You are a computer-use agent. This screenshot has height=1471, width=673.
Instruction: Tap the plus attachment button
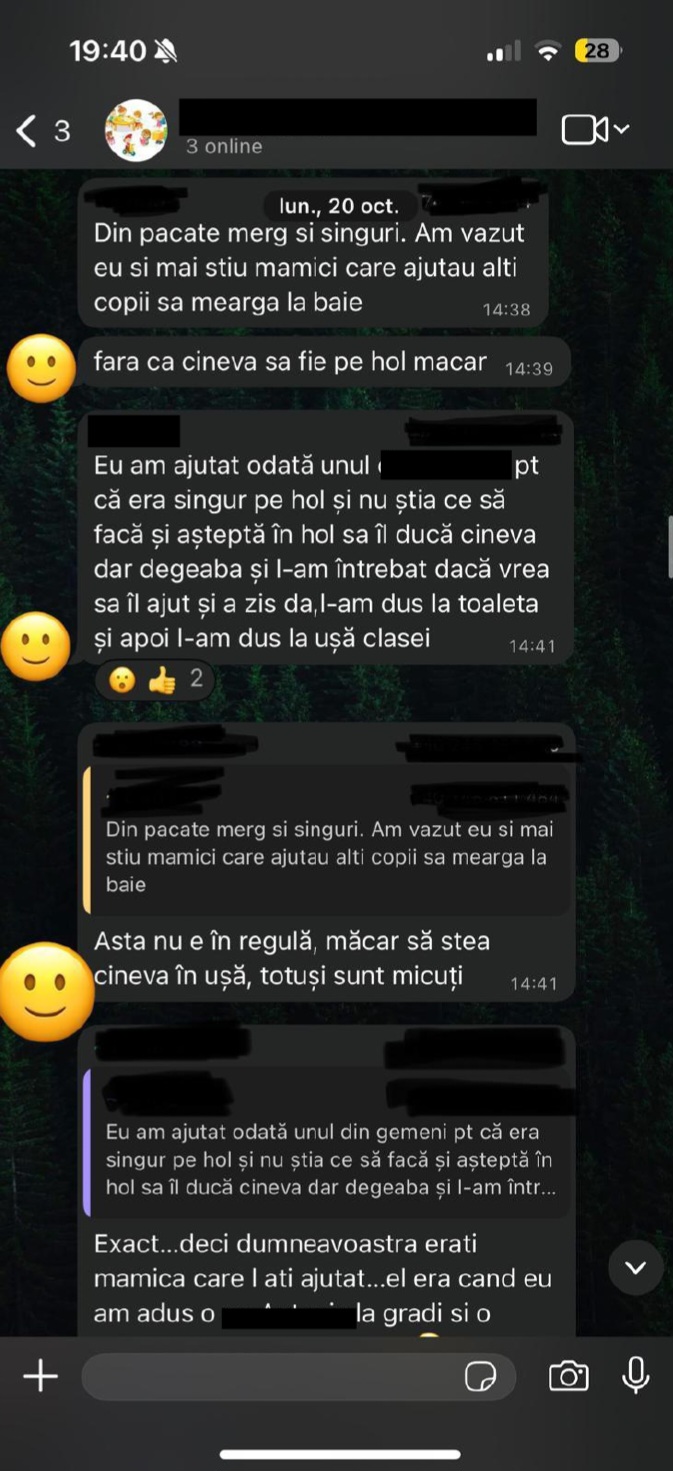click(40, 1377)
